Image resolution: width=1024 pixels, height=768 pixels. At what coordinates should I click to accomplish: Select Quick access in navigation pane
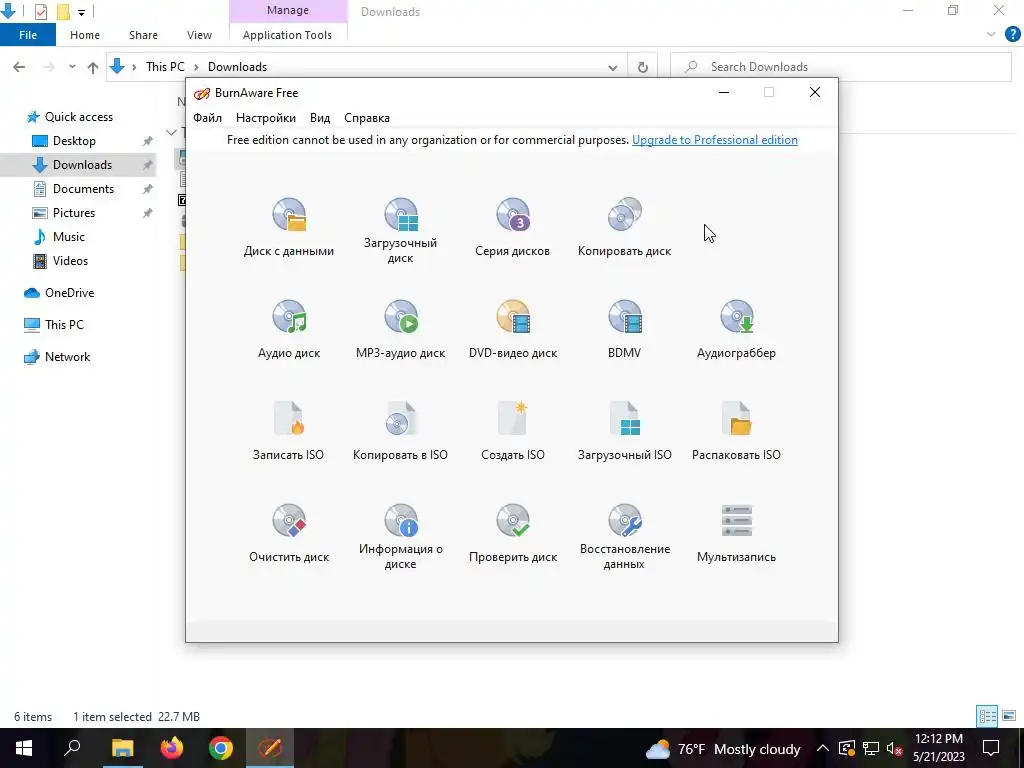78,117
